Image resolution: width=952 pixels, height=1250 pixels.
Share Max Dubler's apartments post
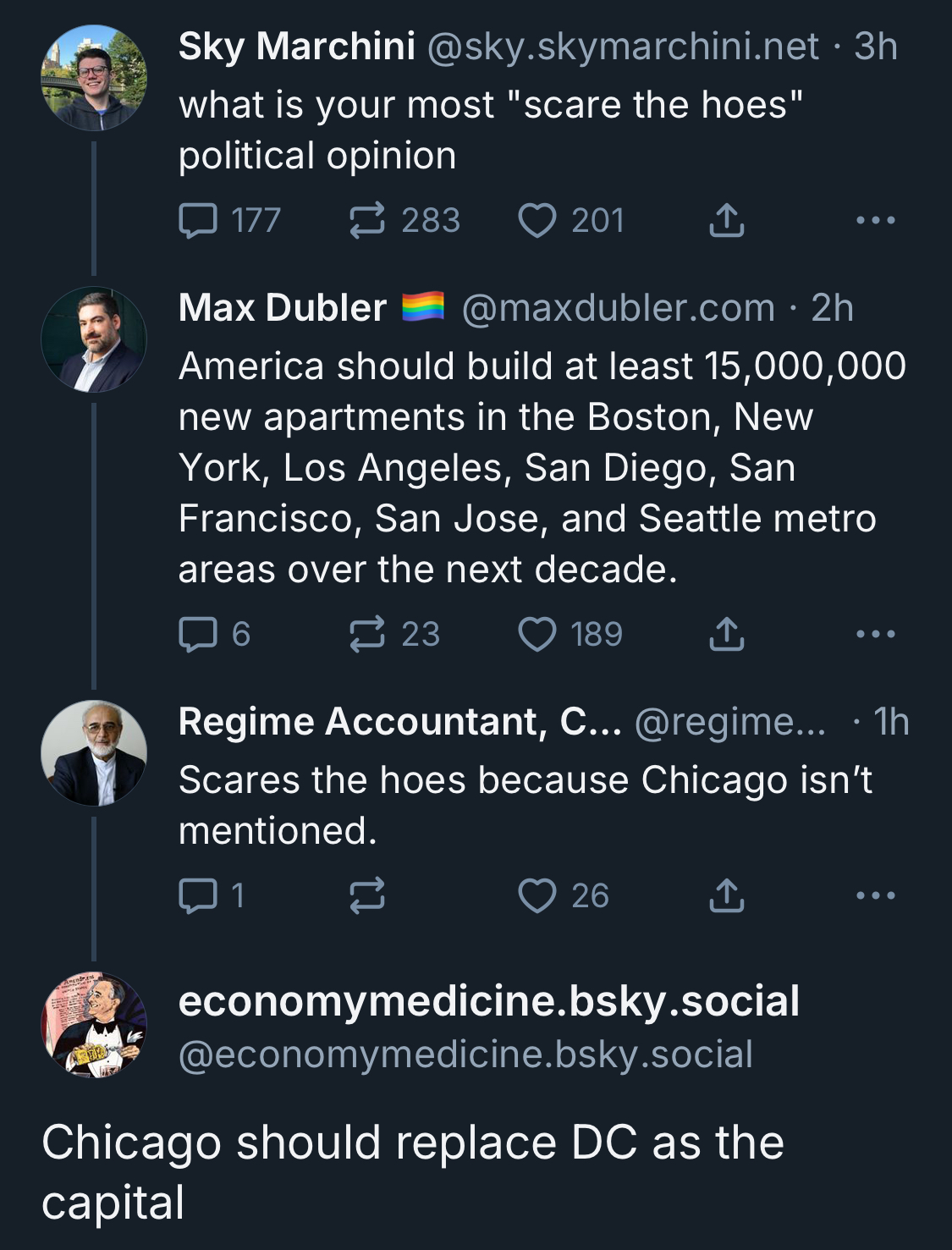pyautogui.click(x=726, y=634)
